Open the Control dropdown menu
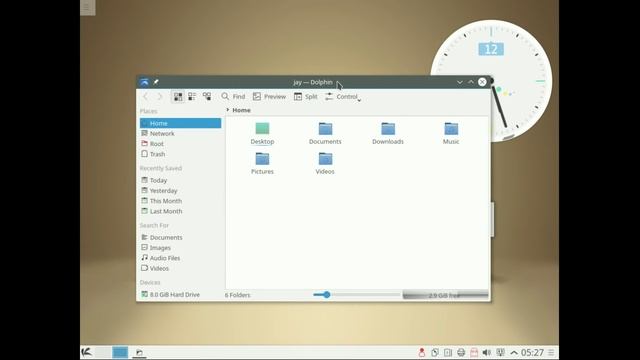Screen dimensions: 640x360 (x=343, y=97)
